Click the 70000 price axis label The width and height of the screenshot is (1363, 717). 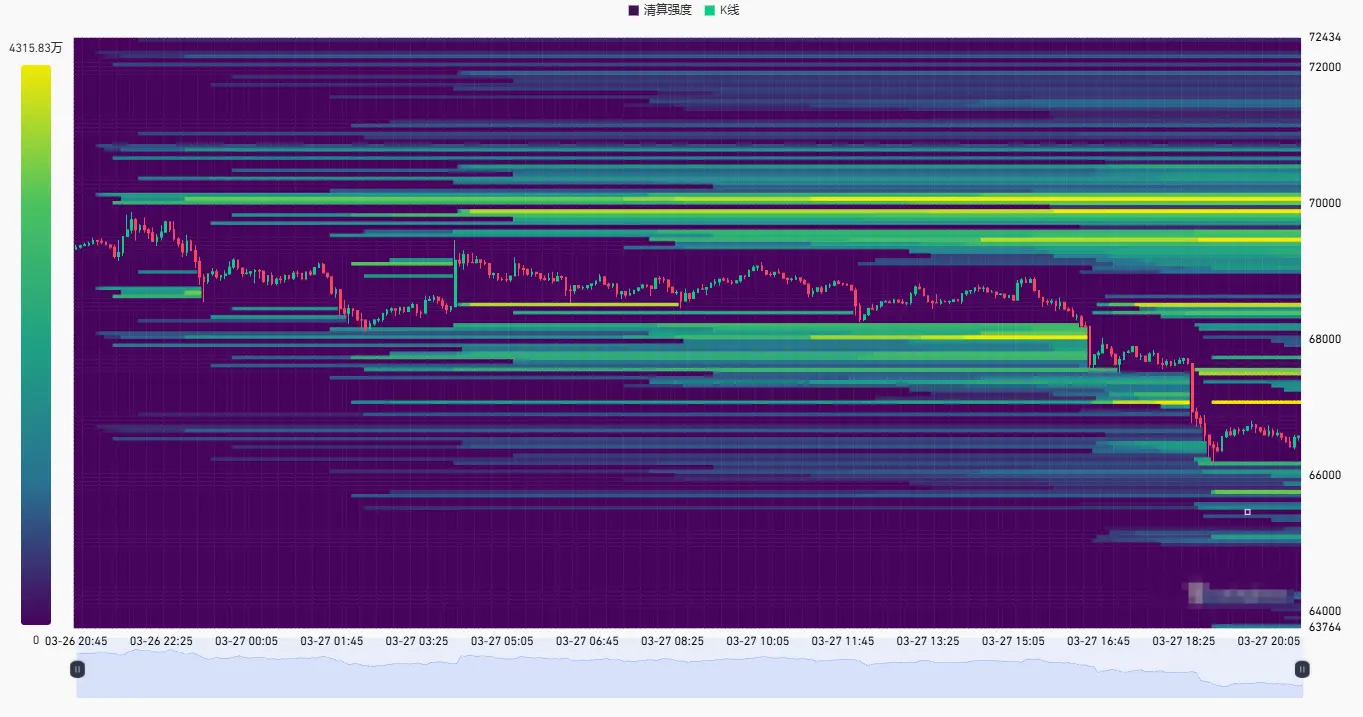(x=1325, y=203)
